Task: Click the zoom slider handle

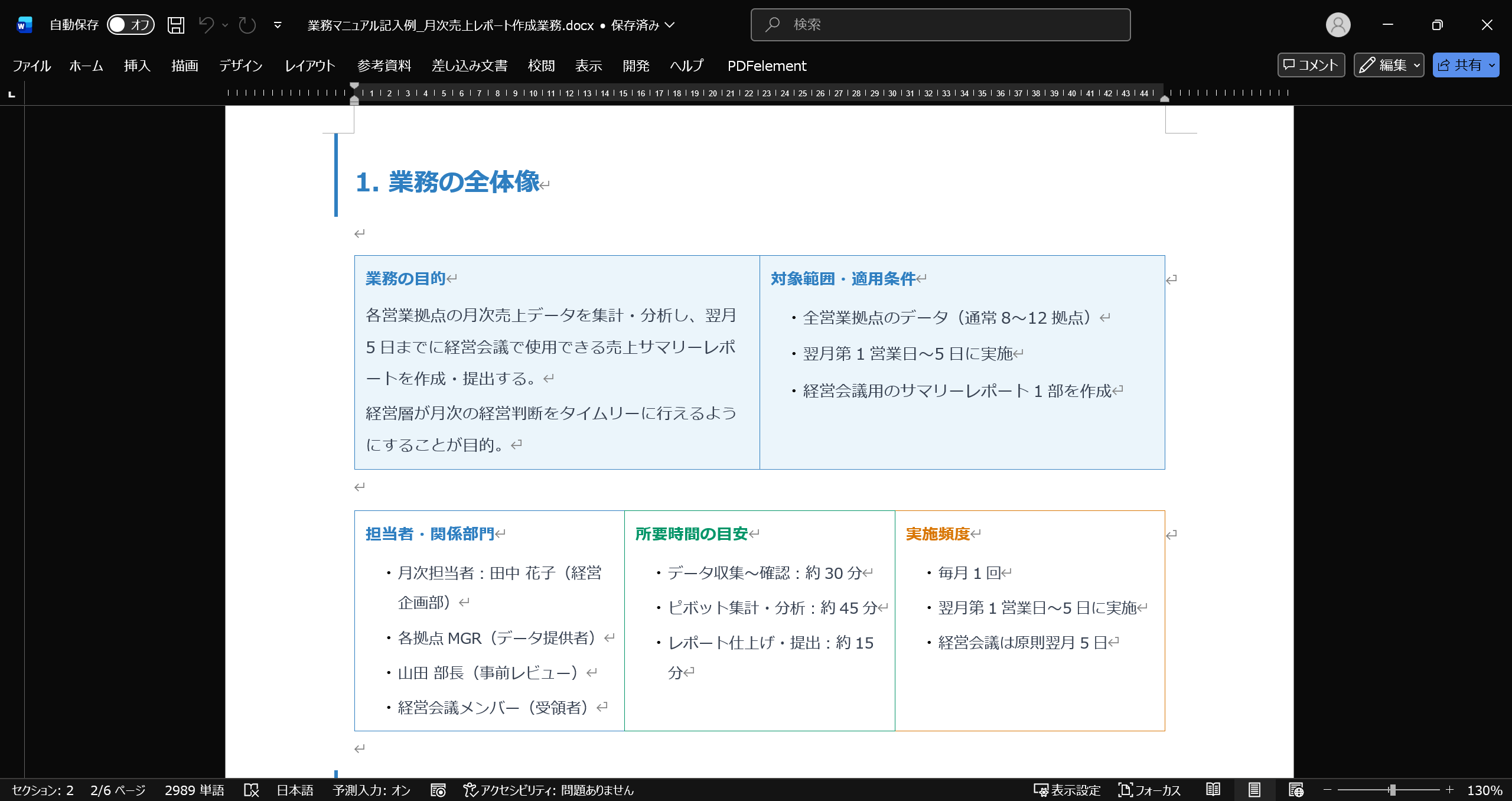Action: pos(1393,790)
